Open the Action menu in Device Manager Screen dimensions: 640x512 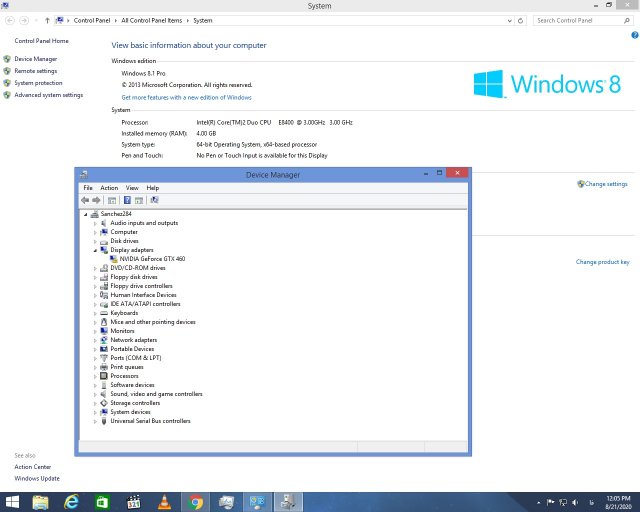[109, 188]
